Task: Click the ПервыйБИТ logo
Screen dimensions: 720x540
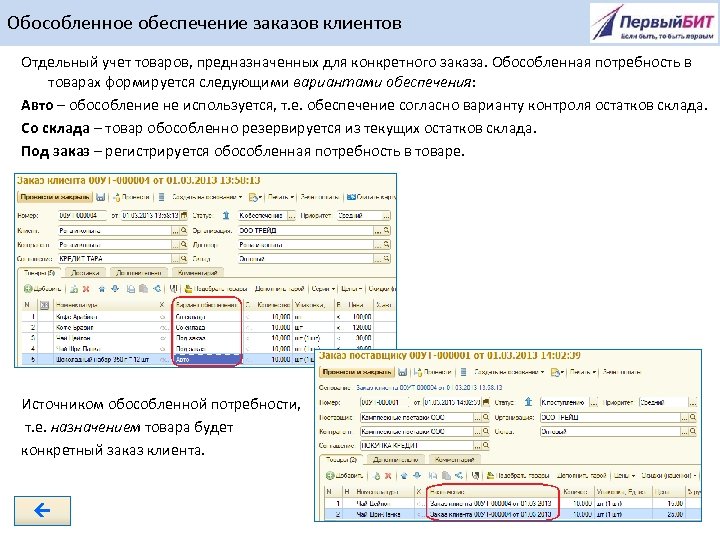Action: pyautogui.click(x=654, y=22)
